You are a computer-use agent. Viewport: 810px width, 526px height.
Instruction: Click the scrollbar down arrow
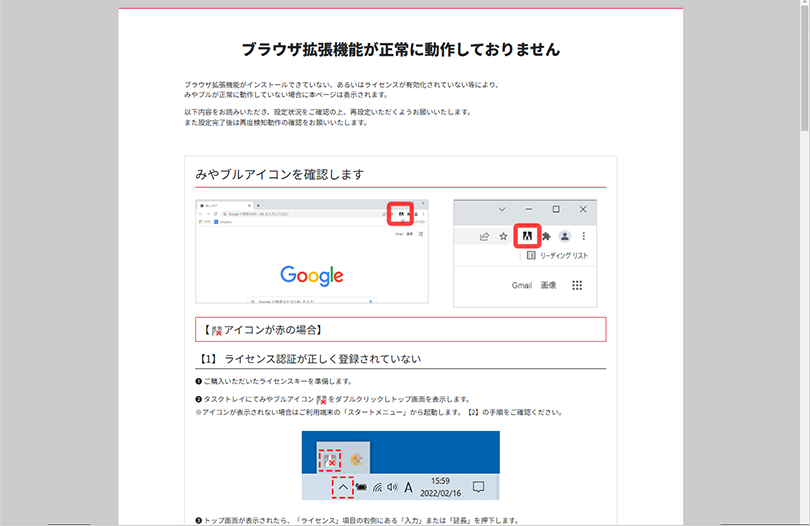pyautogui.click(x=803, y=519)
